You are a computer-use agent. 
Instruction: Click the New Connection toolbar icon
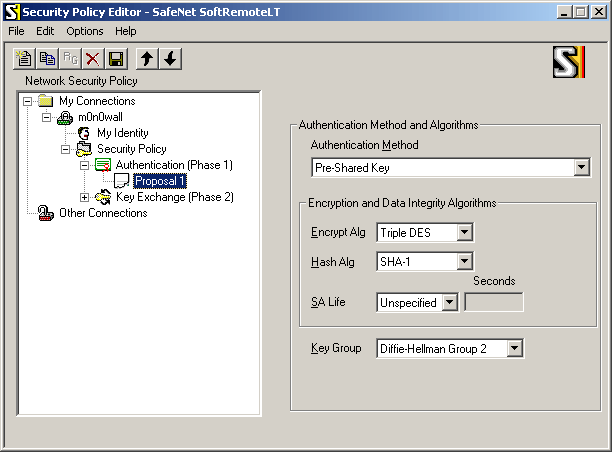(x=24, y=59)
